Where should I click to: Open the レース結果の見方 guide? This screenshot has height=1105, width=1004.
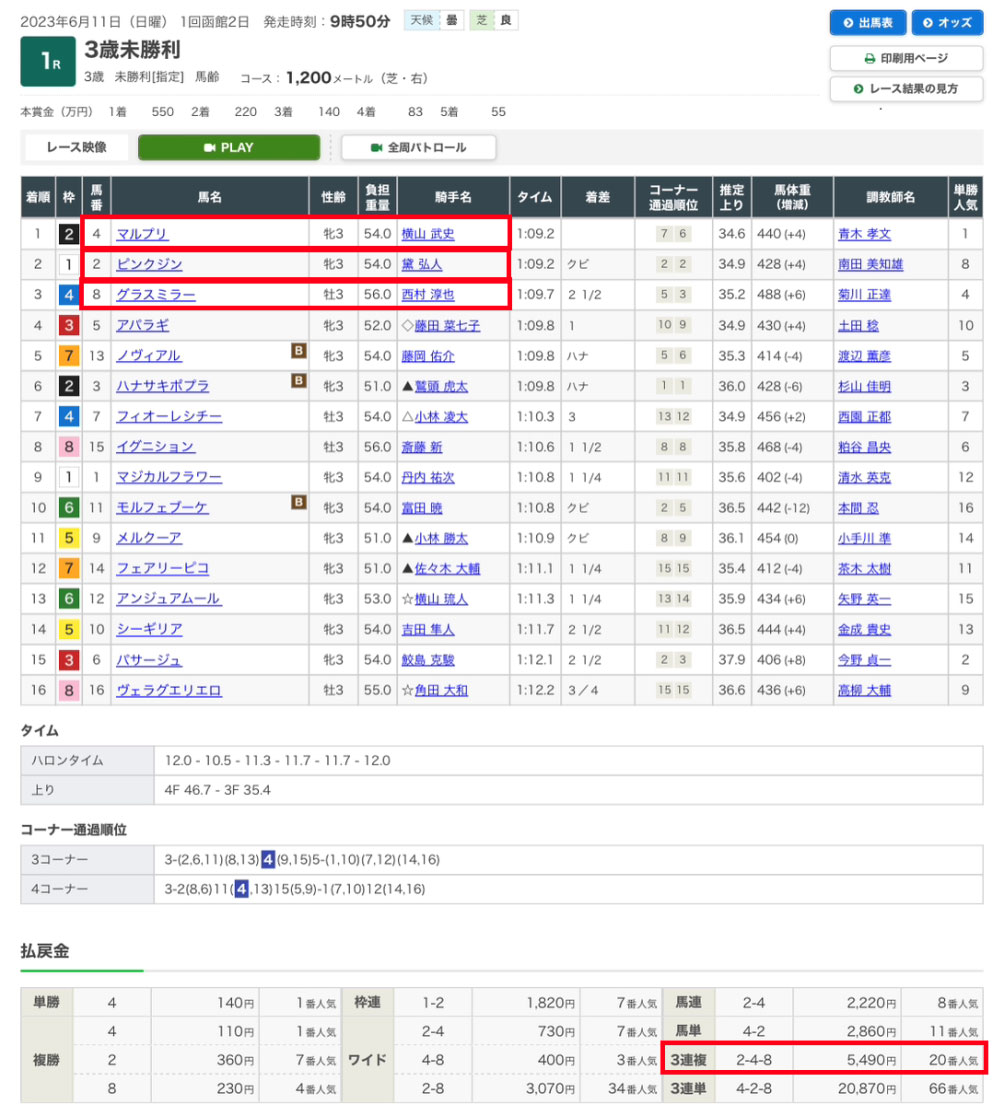906,89
